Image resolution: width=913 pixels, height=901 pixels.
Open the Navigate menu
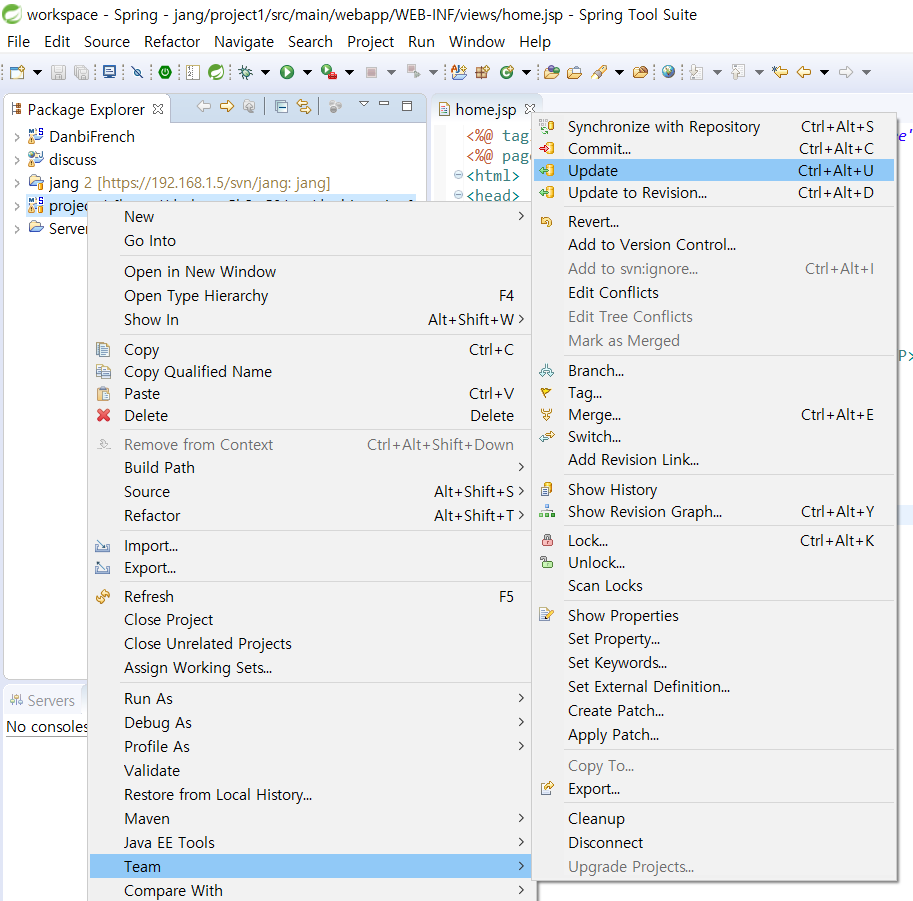point(244,42)
